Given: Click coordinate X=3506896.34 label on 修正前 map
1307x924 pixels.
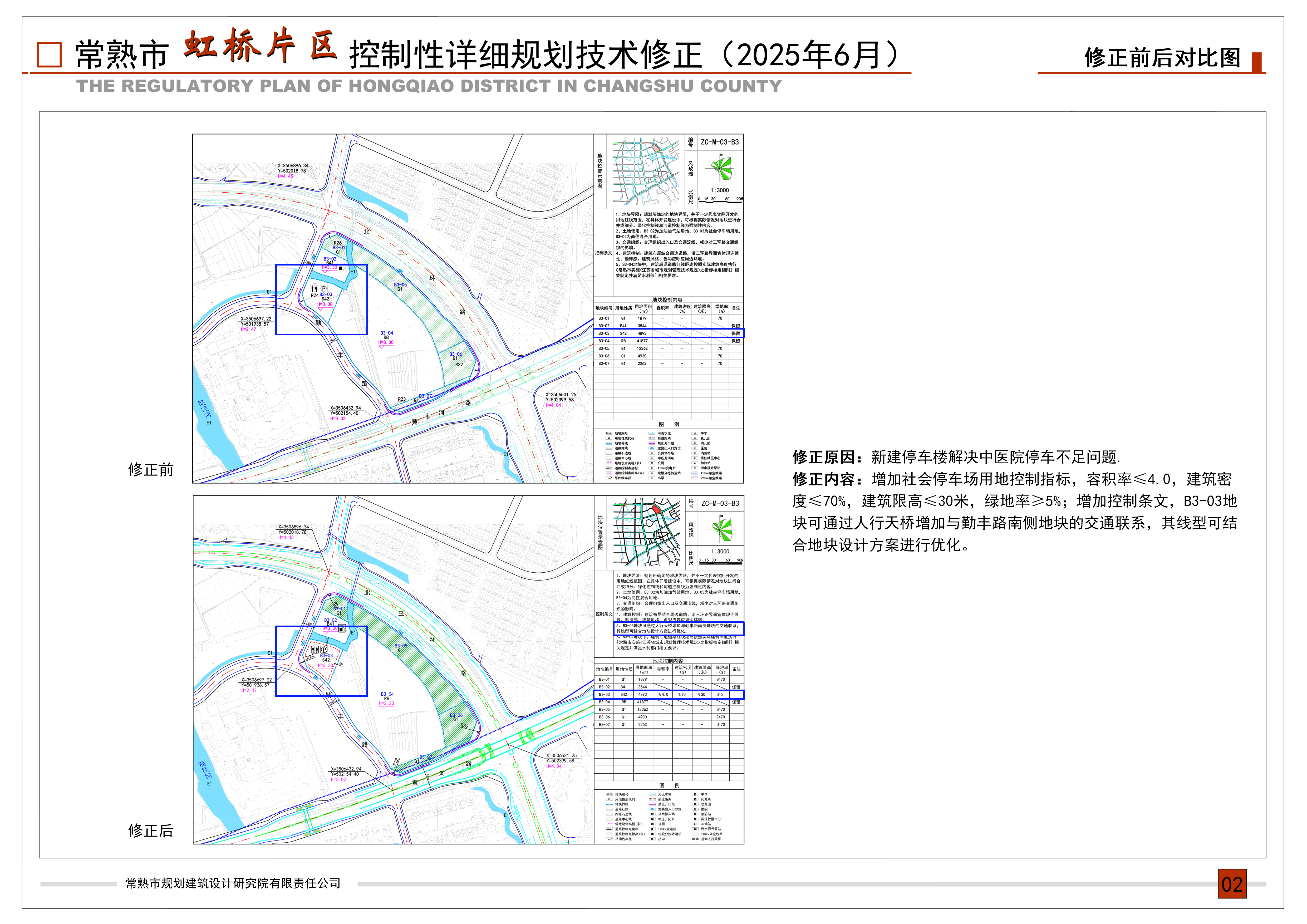Looking at the screenshot, I should click(293, 166).
